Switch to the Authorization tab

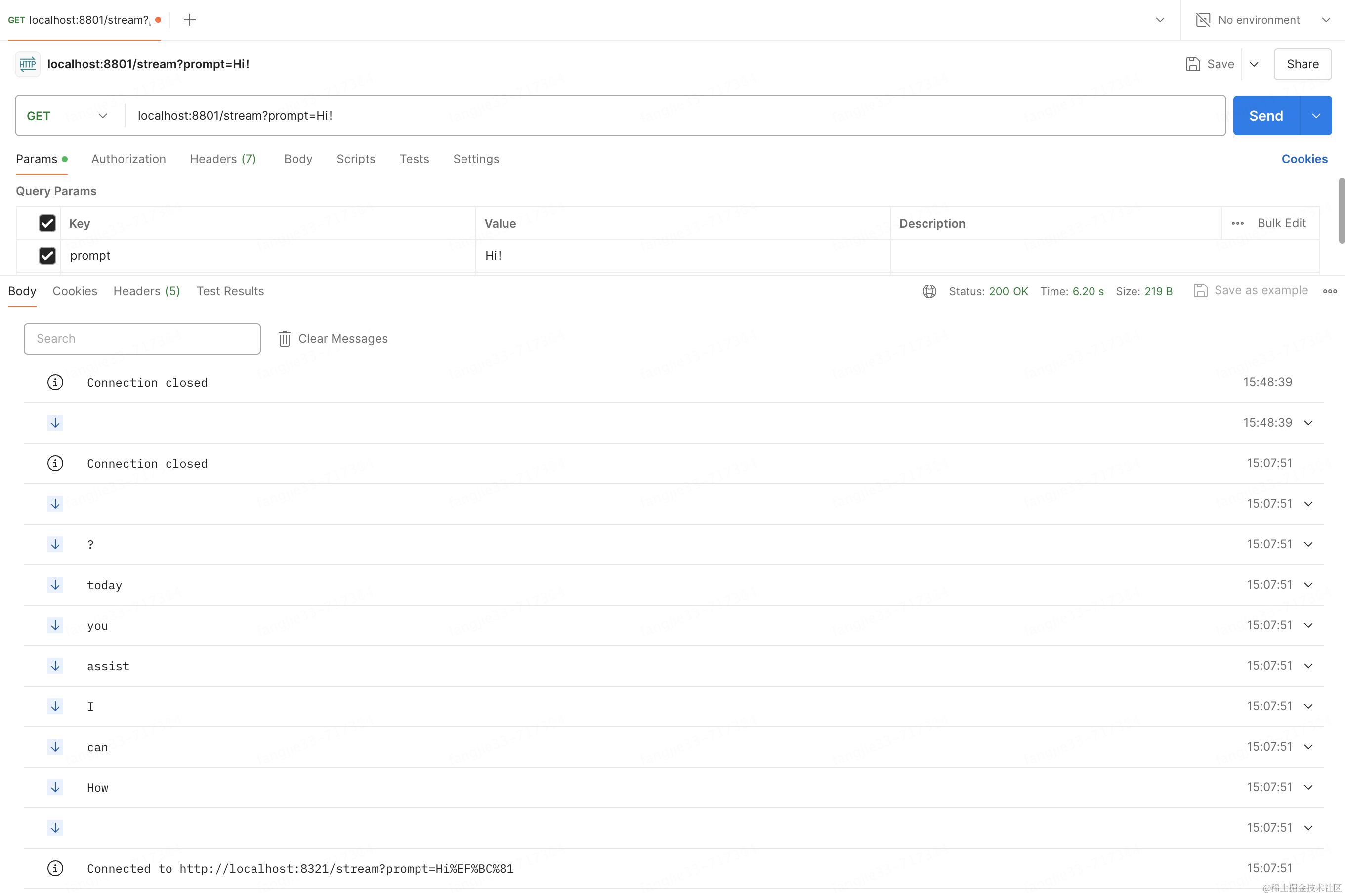(x=128, y=159)
